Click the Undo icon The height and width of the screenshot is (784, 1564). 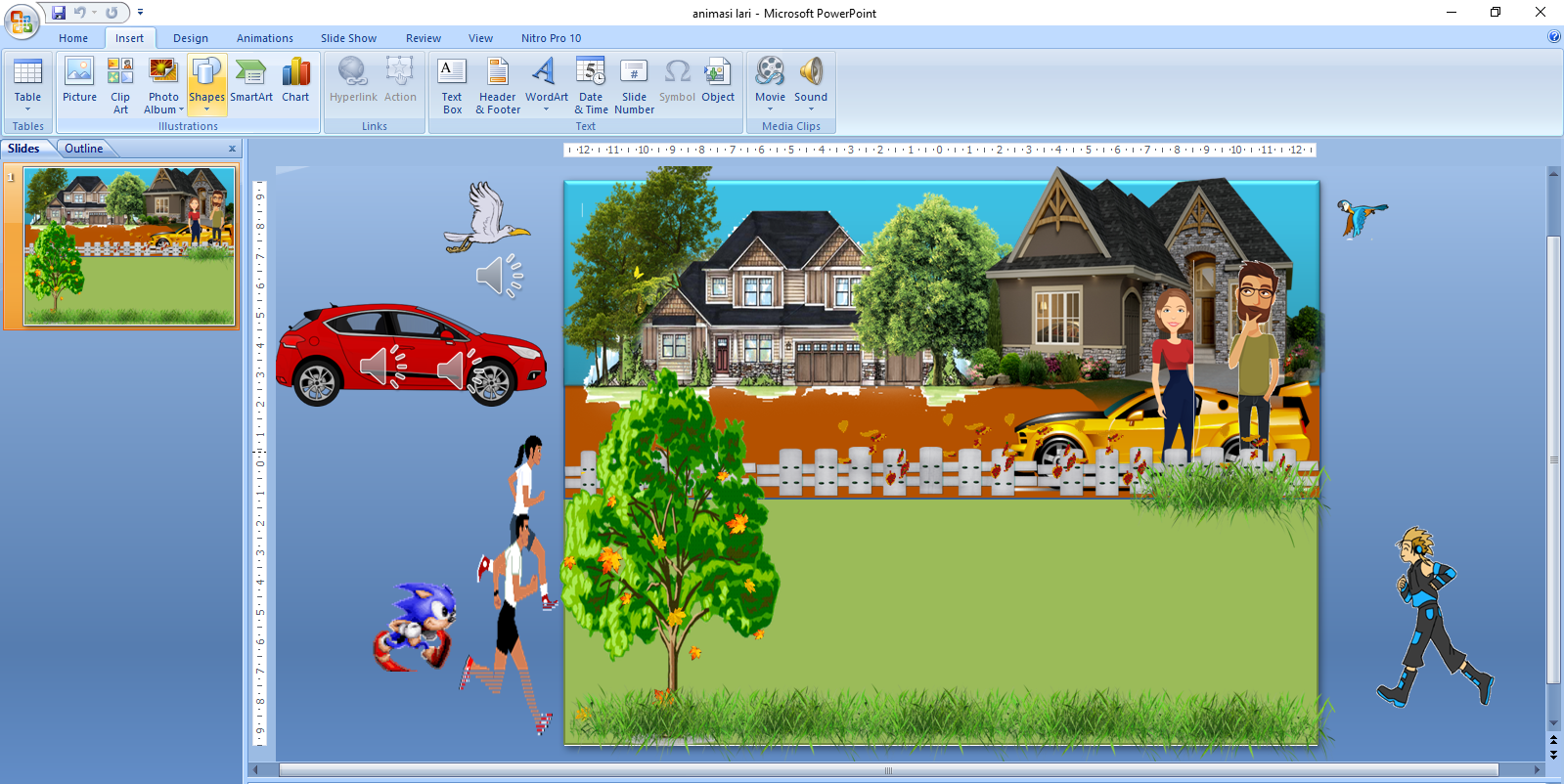(80, 13)
